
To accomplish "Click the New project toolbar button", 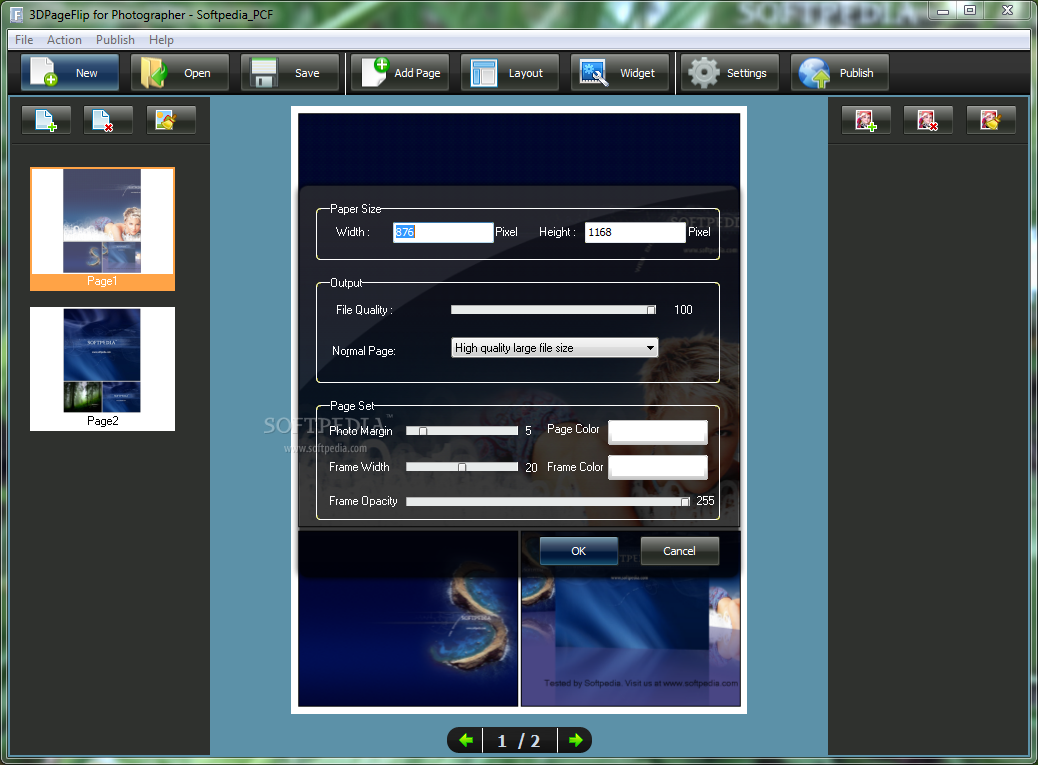I will click(70, 73).
